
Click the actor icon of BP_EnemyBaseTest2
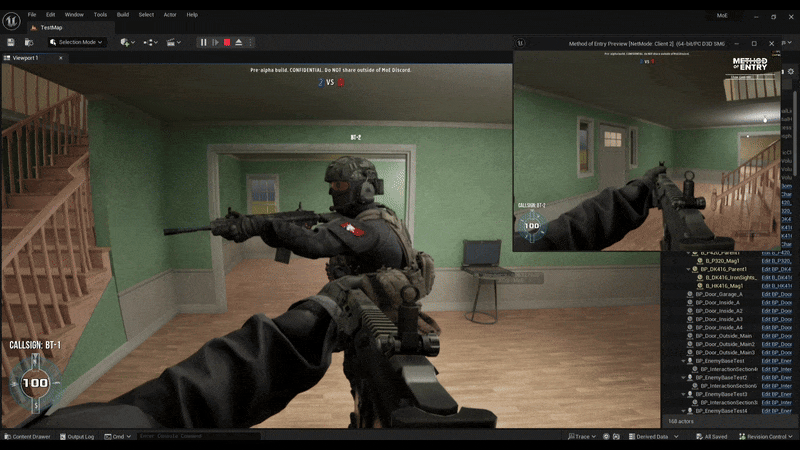click(690, 378)
